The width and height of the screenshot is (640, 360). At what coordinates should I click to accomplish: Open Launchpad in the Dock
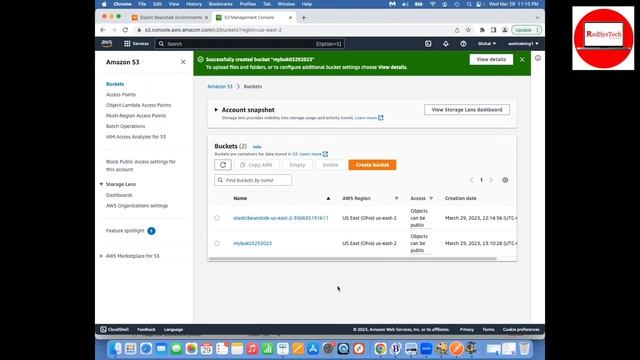131,349
